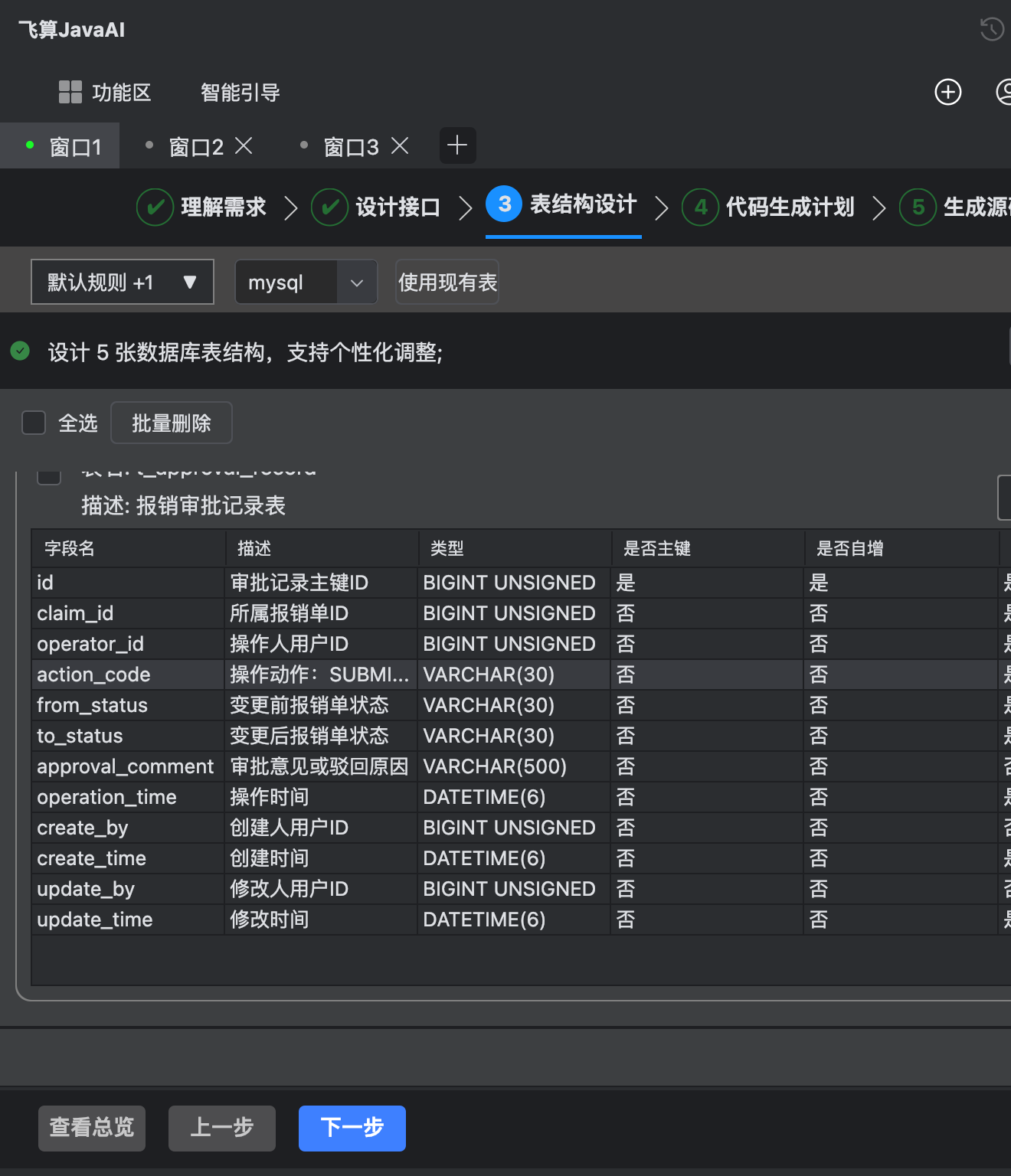This screenshot has height=1176, width=1011.
Task: Toggle the 全选 checkbox
Action: coord(34,423)
